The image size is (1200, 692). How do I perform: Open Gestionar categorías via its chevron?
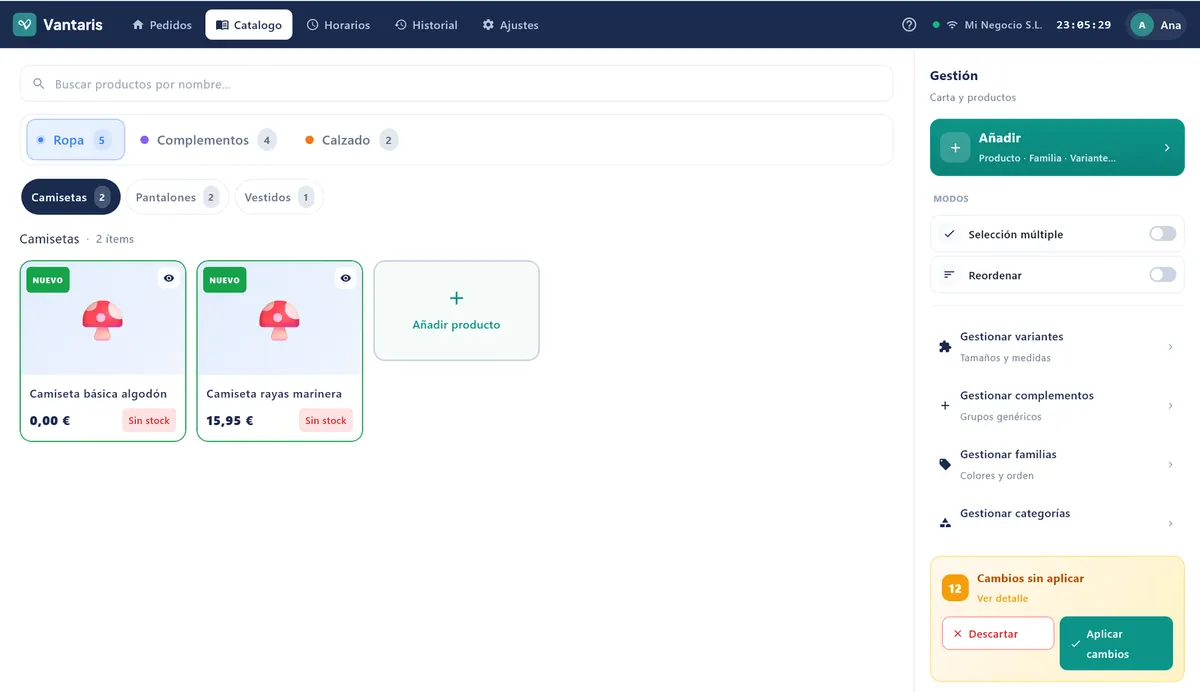1170,524
